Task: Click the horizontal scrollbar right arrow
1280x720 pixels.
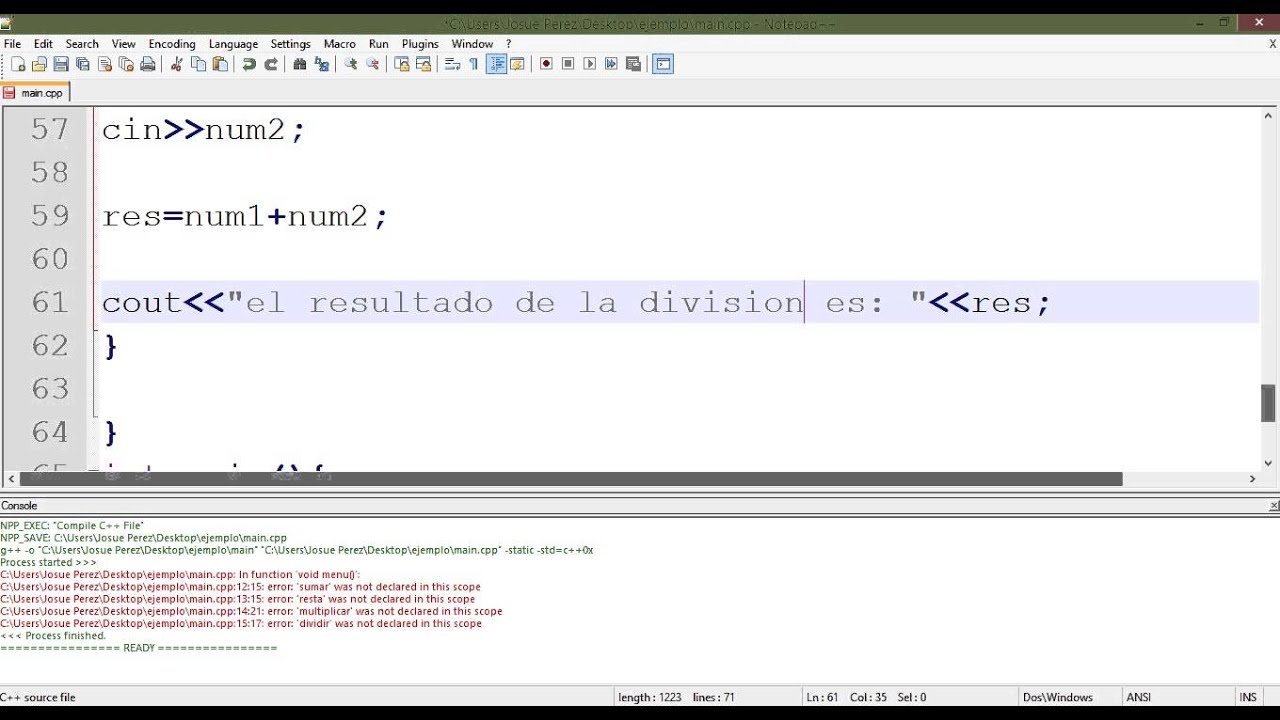Action: [x=1252, y=479]
